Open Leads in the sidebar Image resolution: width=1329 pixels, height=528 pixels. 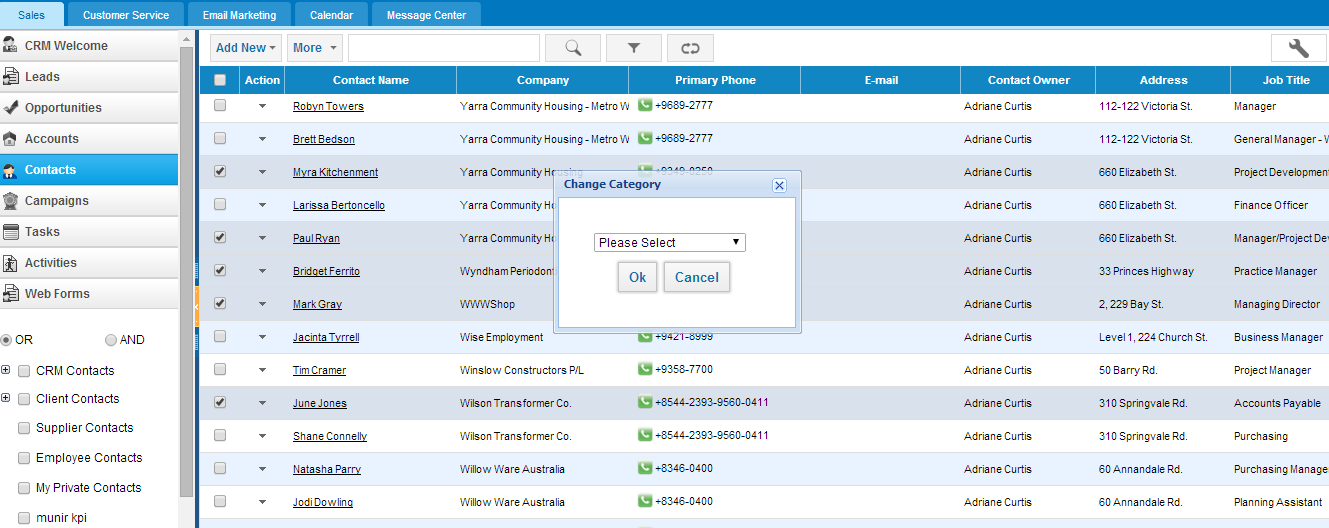pyautogui.click(x=89, y=77)
